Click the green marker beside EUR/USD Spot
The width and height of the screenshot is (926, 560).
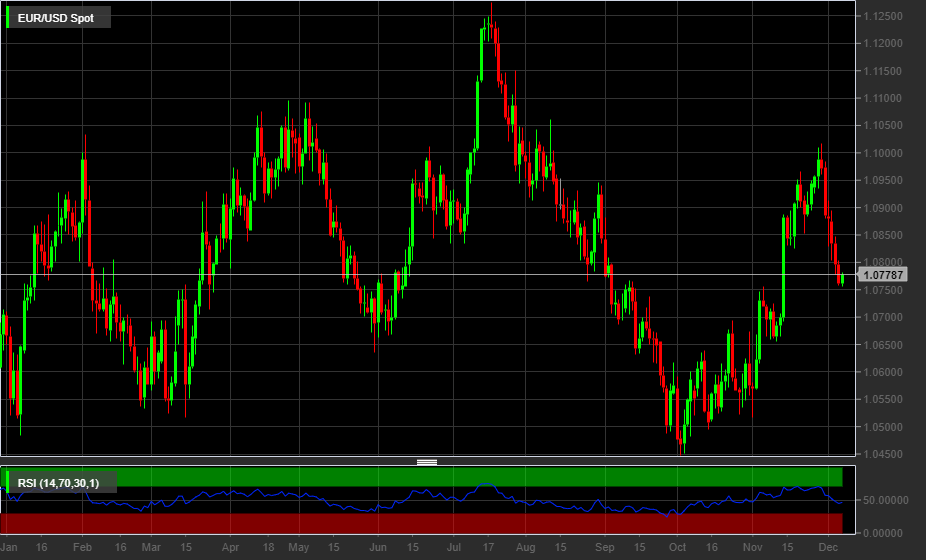click(9, 18)
